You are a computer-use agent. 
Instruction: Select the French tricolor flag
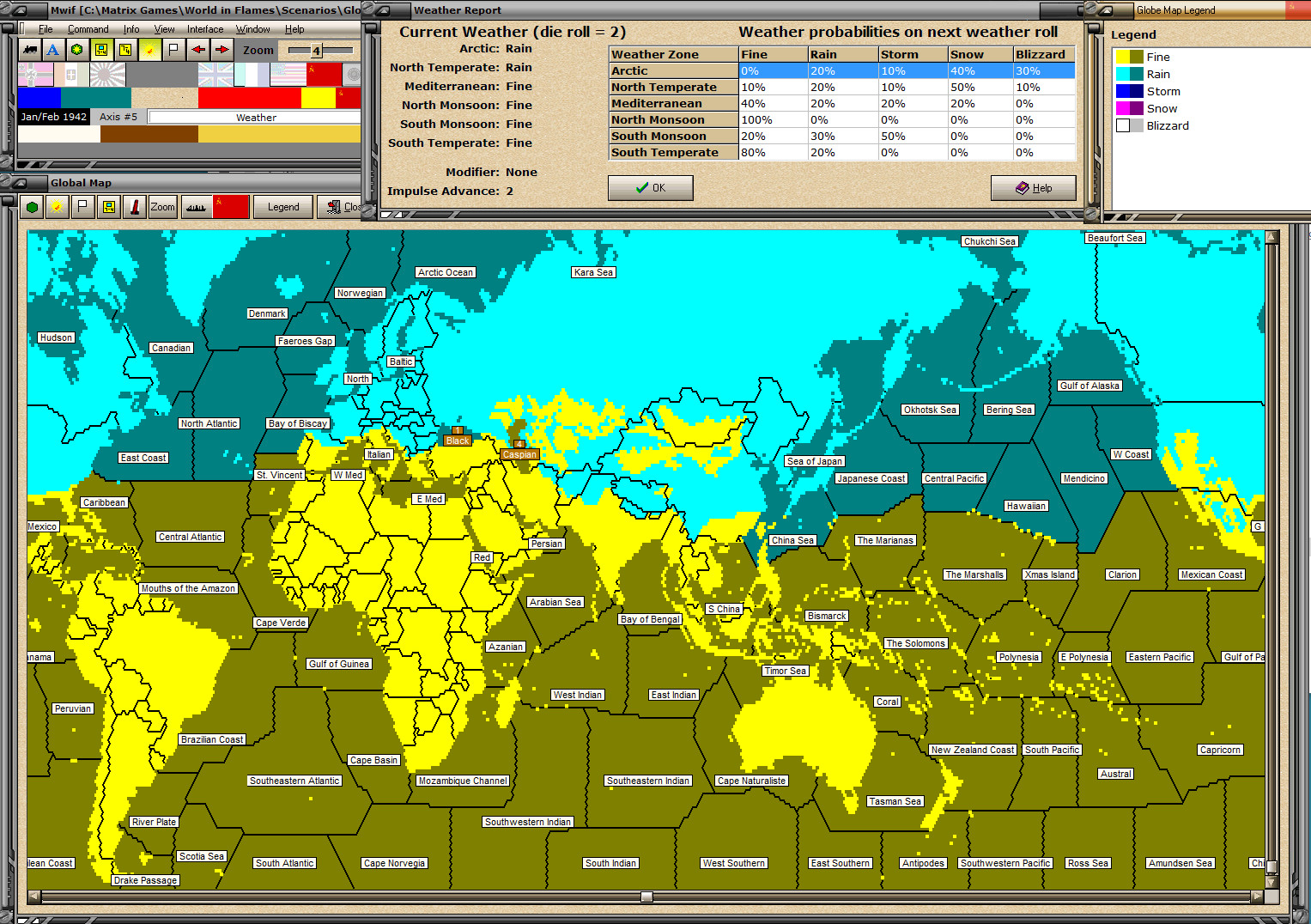(252, 75)
